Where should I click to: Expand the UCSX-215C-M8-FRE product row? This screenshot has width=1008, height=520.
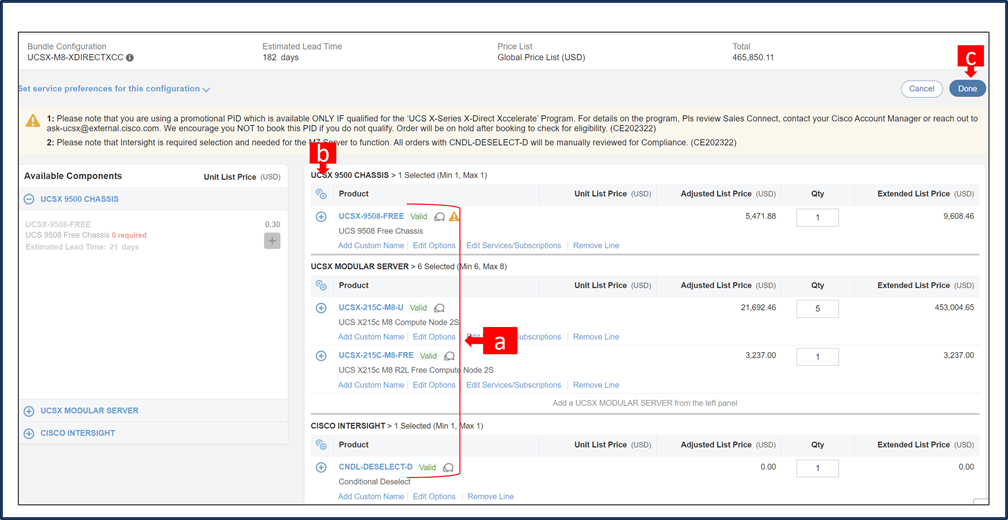(x=321, y=355)
